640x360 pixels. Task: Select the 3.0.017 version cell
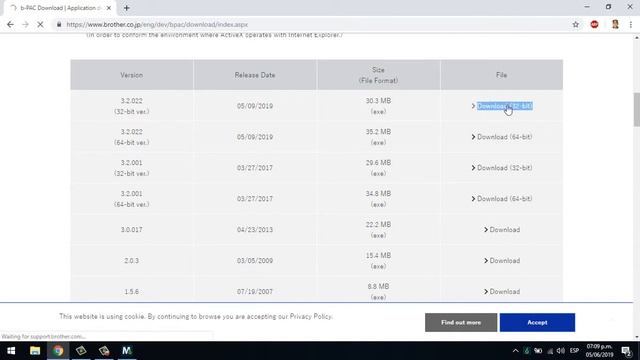[x=131, y=229]
